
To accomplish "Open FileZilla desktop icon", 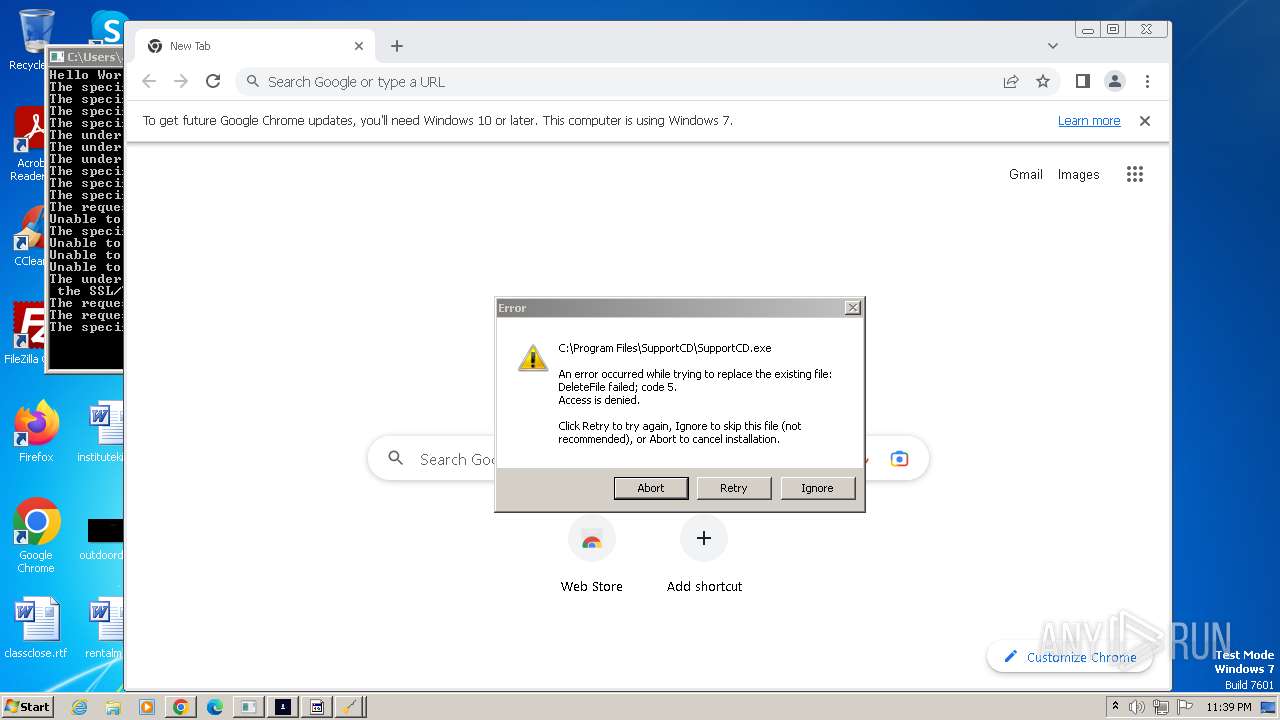I will pyautogui.click(x=28, y=333).
